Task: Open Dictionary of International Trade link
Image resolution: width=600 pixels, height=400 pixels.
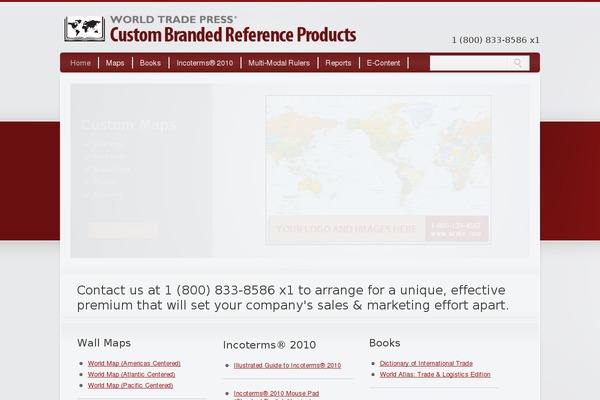Action: pos(426,363)
